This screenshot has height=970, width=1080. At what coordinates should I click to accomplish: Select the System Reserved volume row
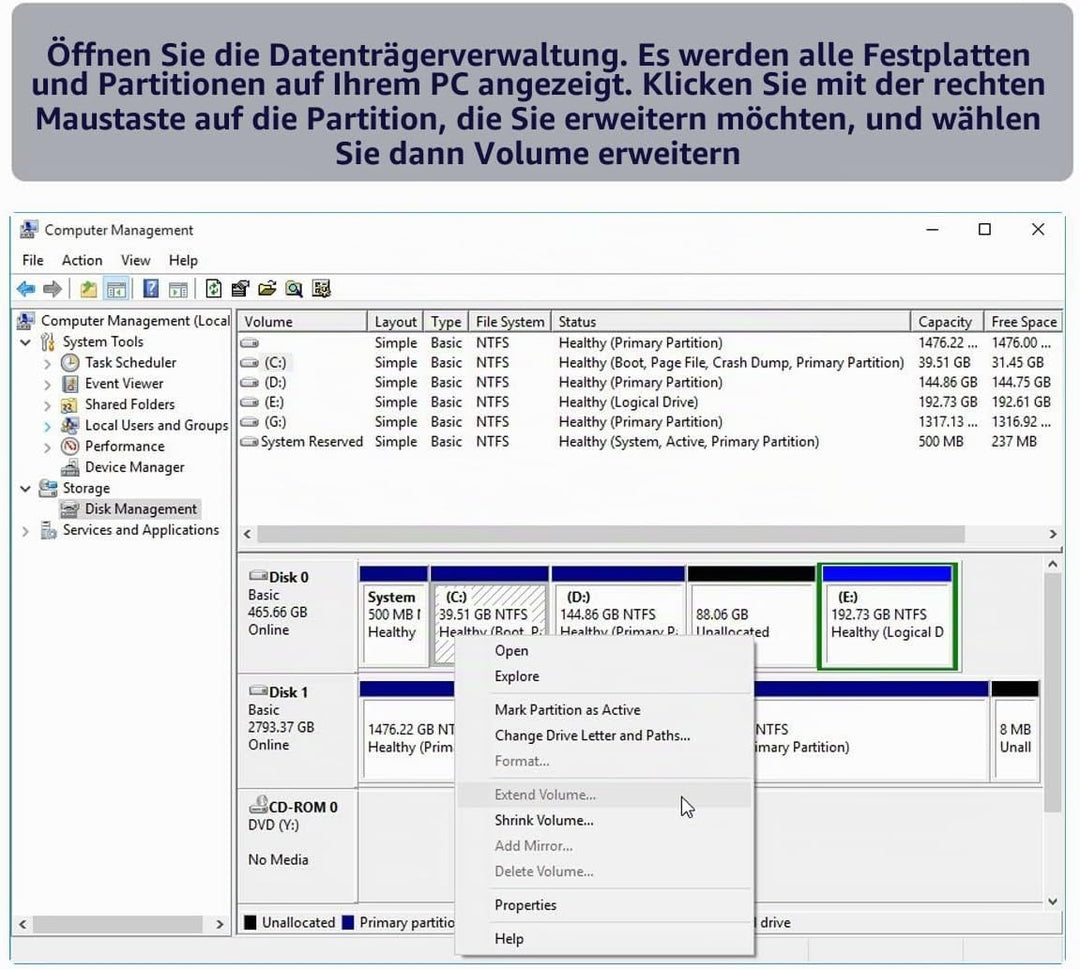click(650, 442)
